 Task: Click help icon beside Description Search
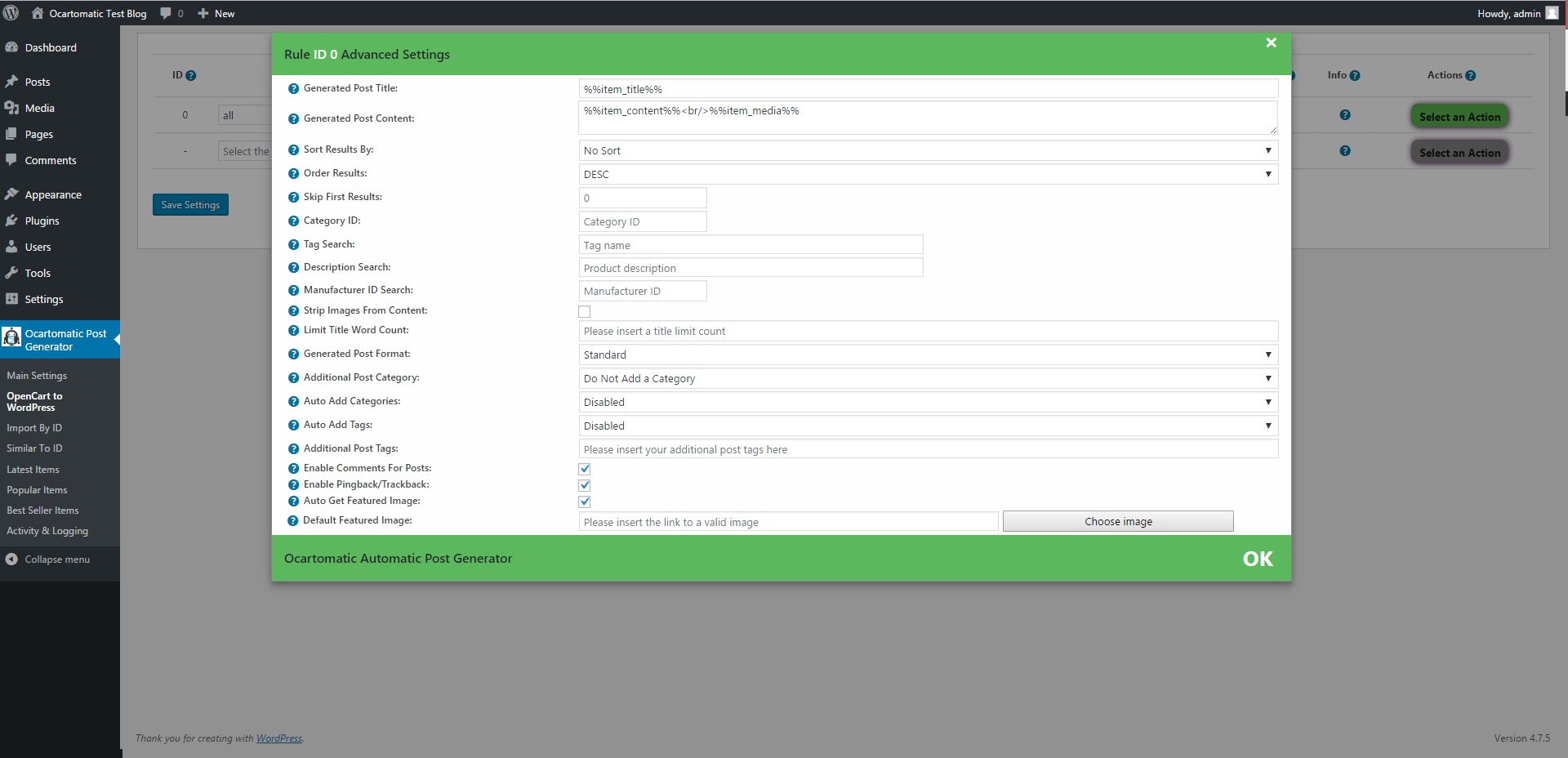tap(293, 268)
